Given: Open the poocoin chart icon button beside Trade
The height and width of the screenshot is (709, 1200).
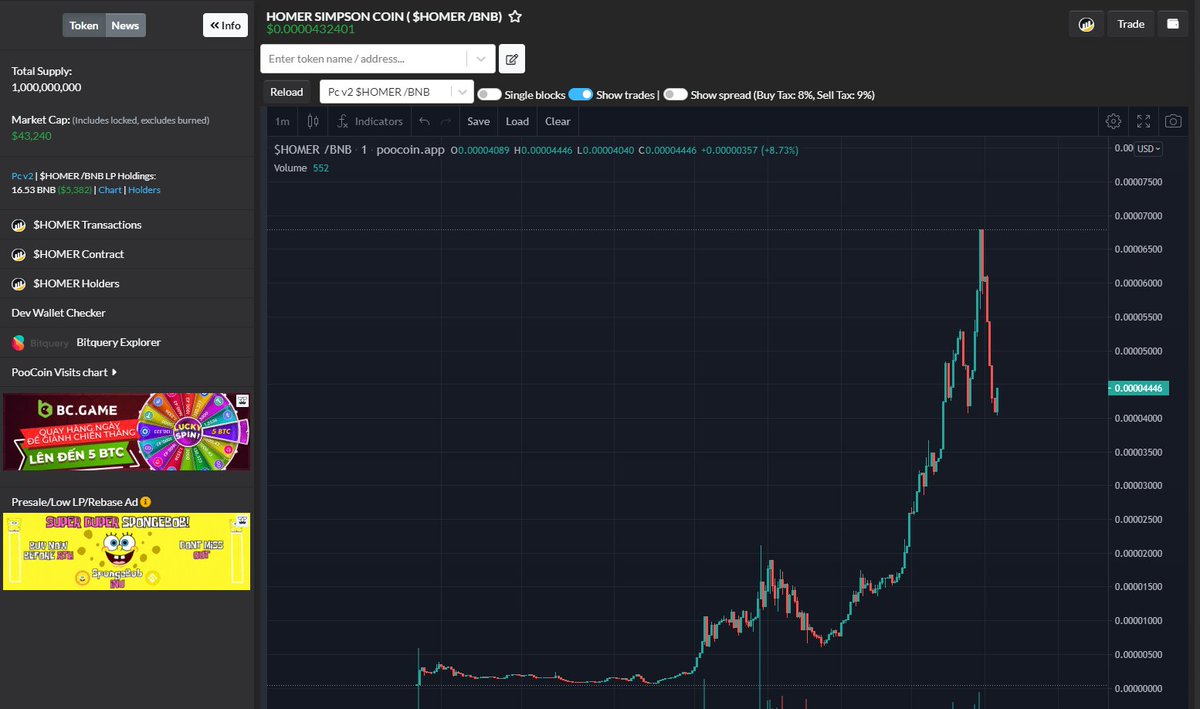Looking at the screenshot, I should point(1086,24).
